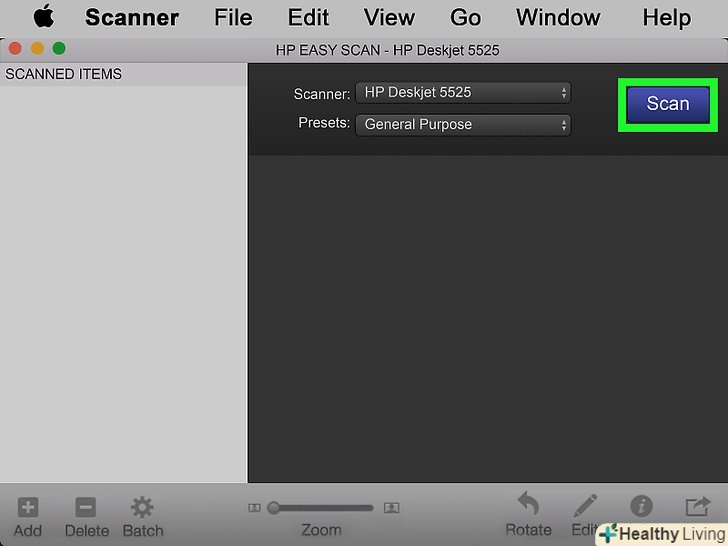Open the Window menu
The height and width of the screenshot is (546, 728).
pos(558,18)
